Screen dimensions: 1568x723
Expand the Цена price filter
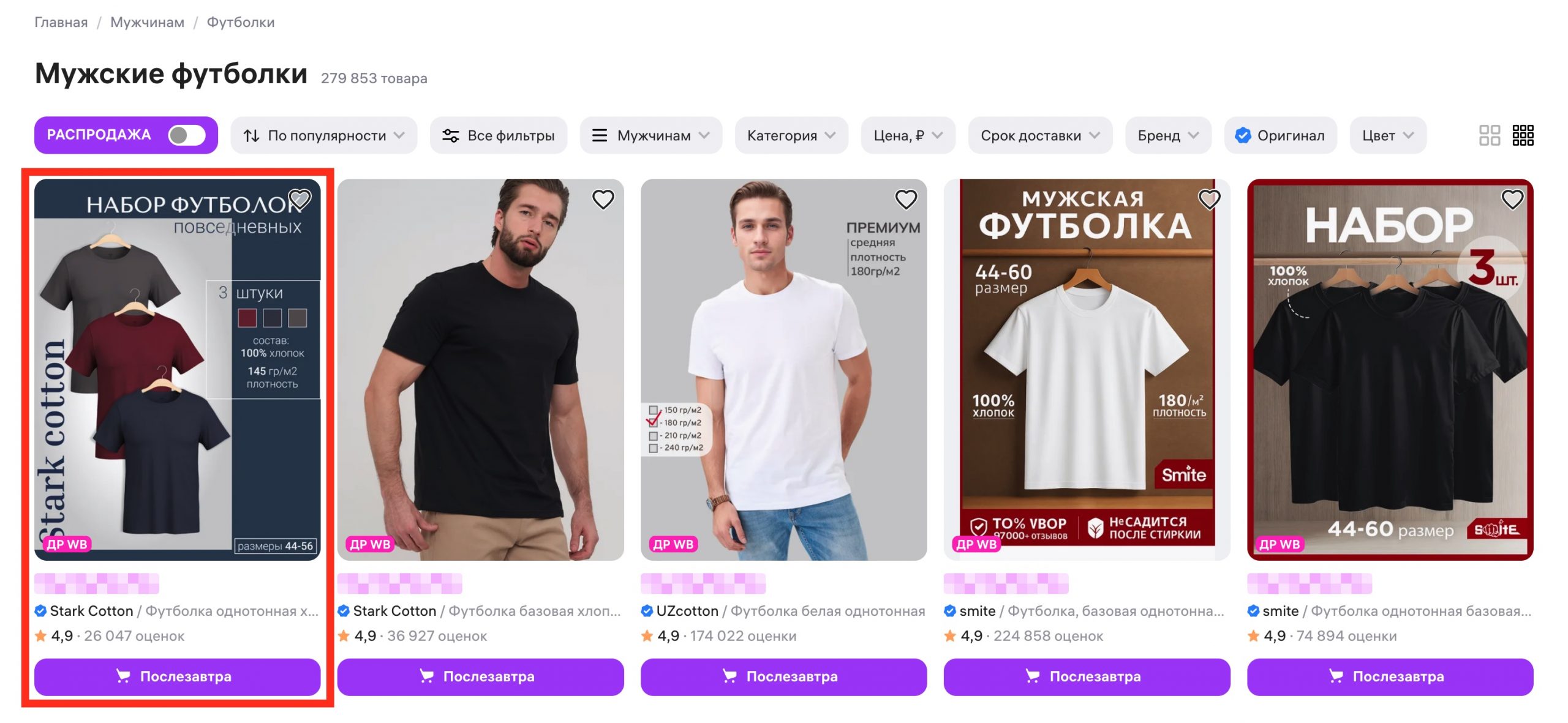[x=907, y=135]
